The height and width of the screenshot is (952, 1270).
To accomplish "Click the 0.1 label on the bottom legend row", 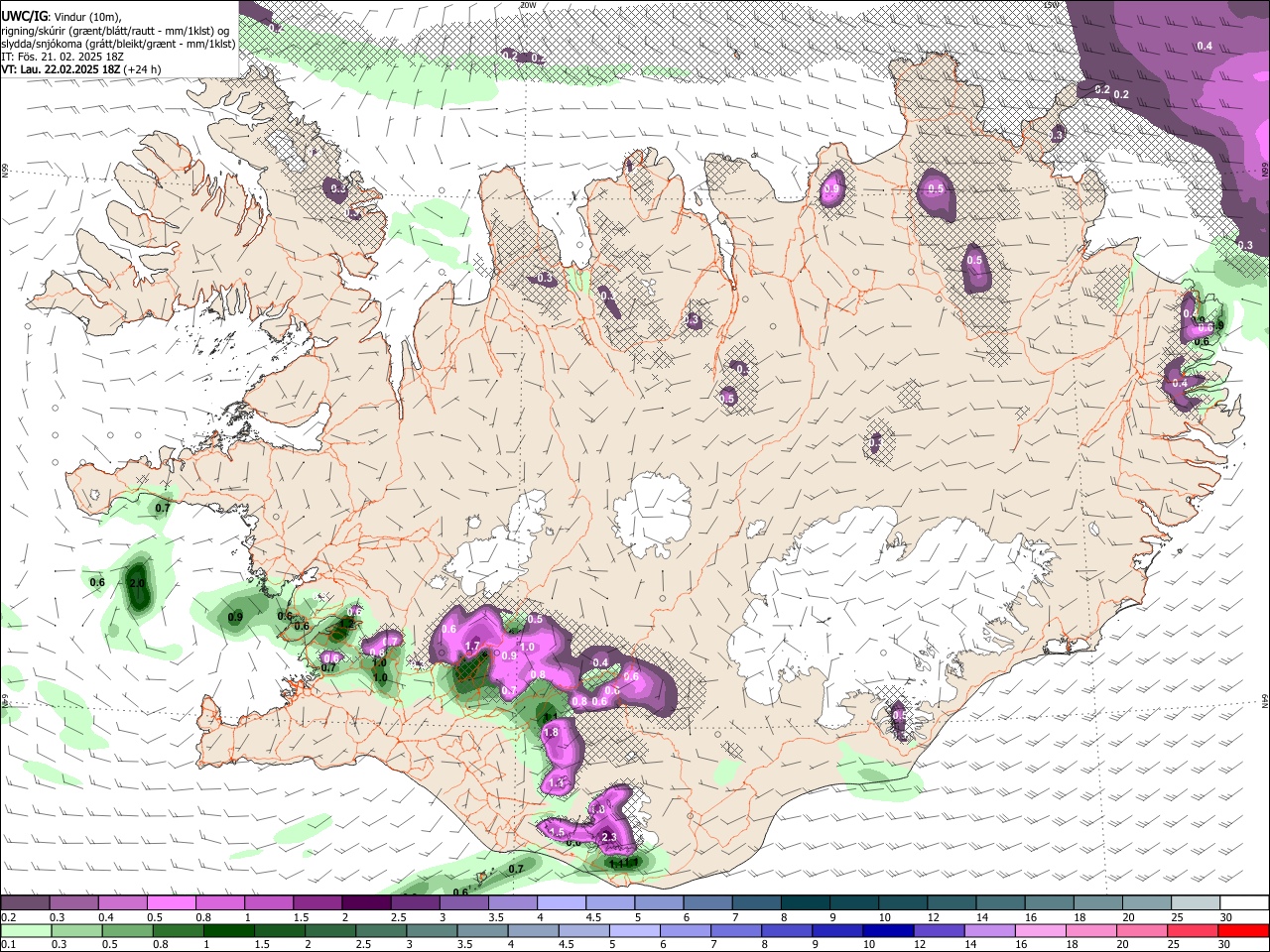I will click(8, 944).
